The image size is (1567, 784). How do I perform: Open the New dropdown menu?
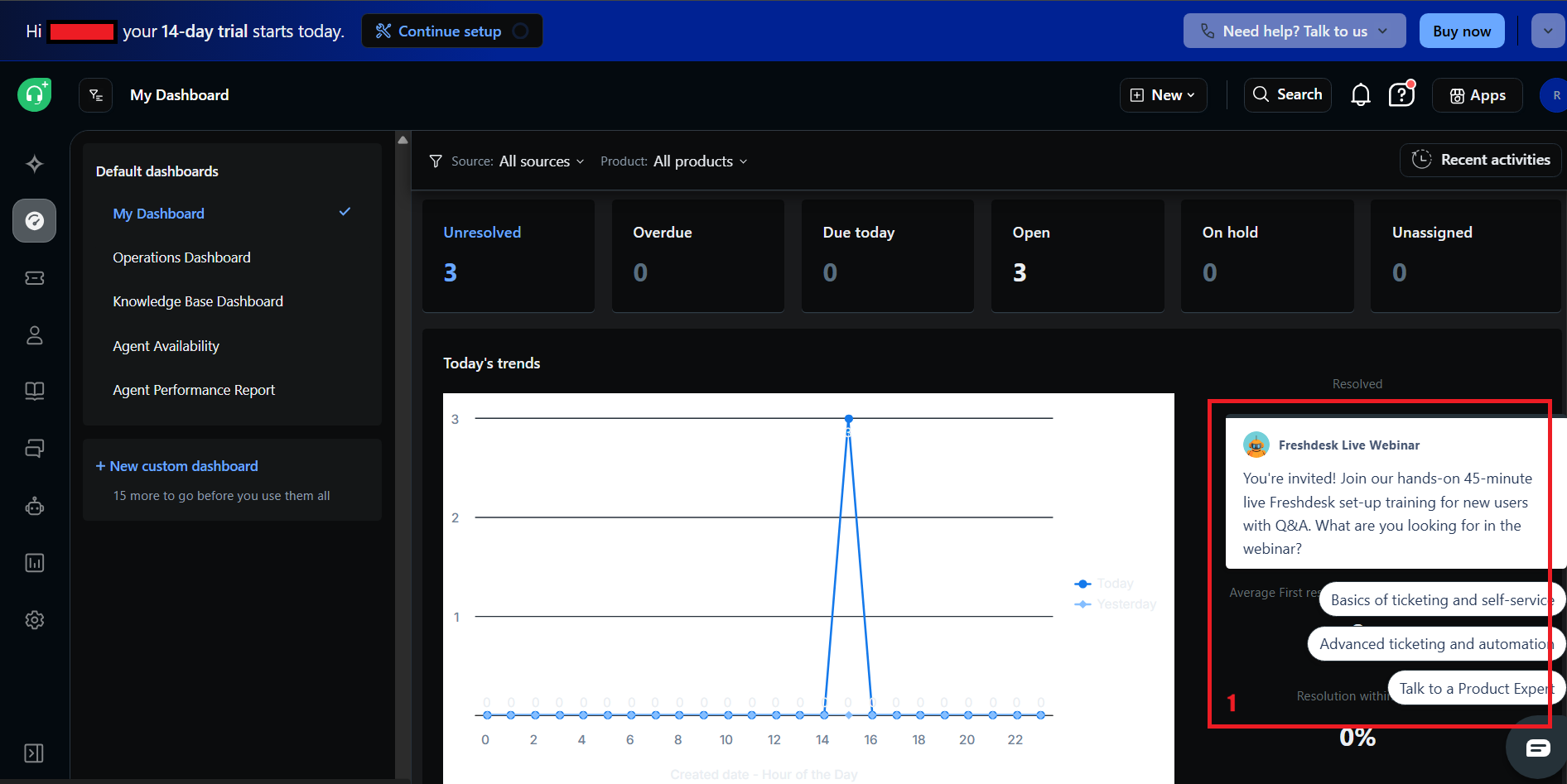coord(1163,95)
